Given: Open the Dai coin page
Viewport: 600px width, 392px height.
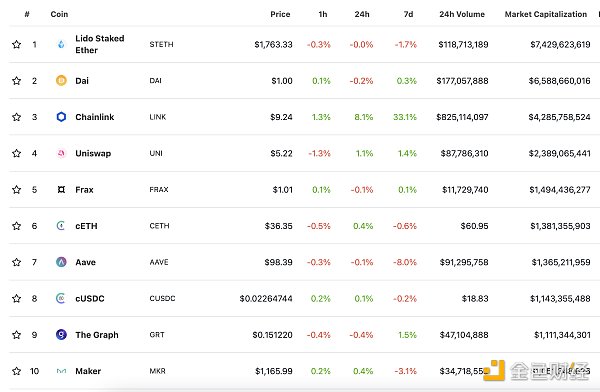Looking at the screenshot, I should point(82,81).
